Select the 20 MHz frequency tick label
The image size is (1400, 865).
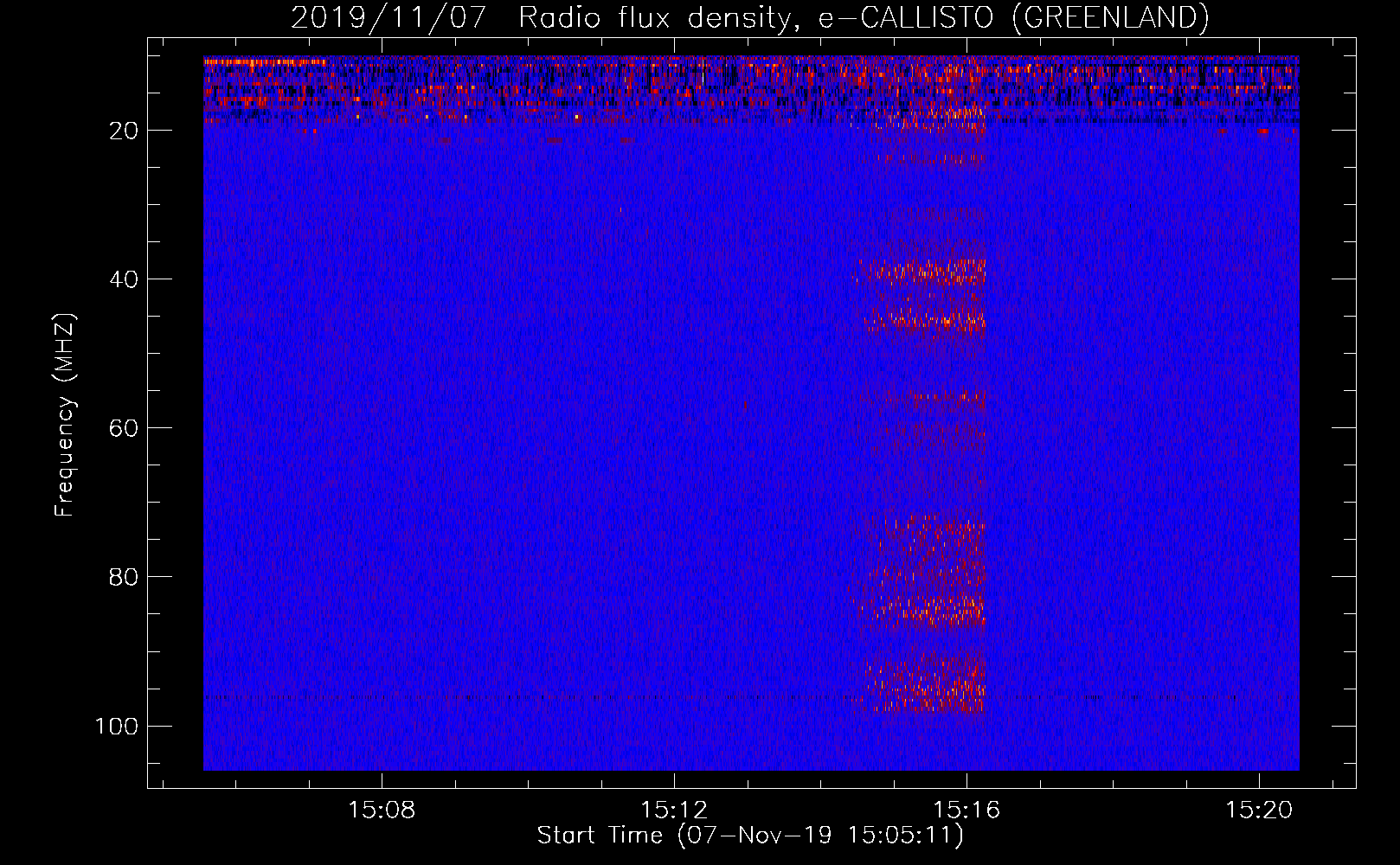coord(123,131)
